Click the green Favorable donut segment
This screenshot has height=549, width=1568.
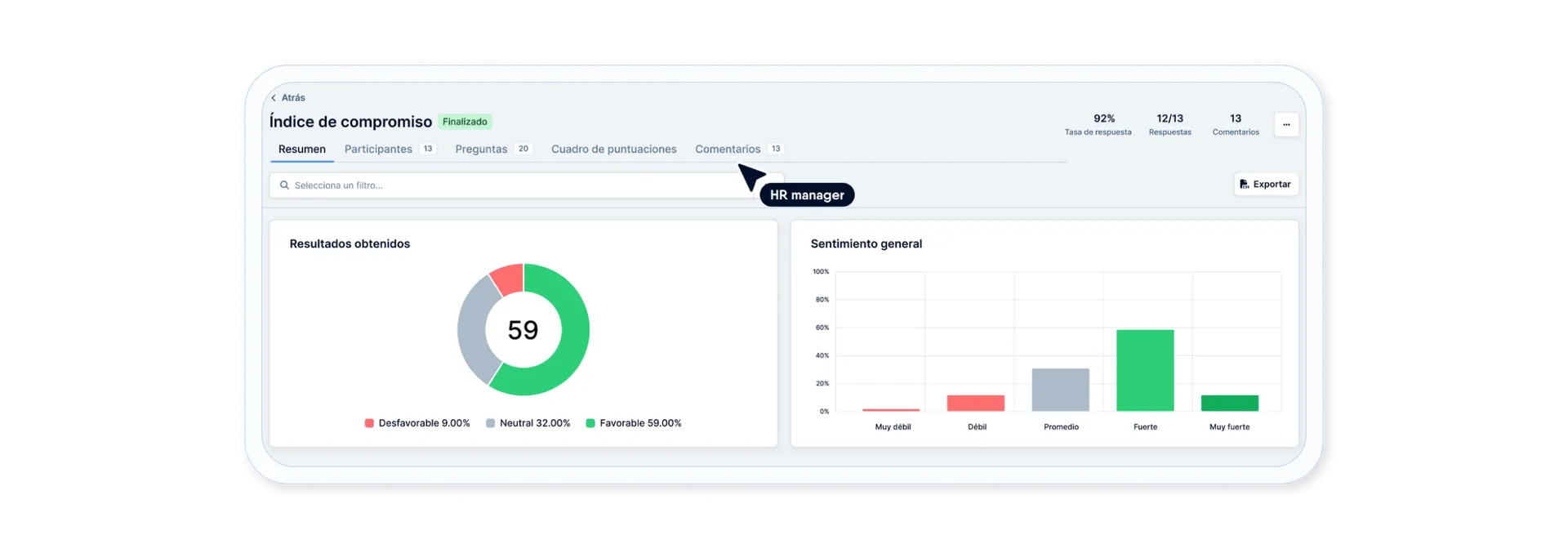[x=572, y=343]
